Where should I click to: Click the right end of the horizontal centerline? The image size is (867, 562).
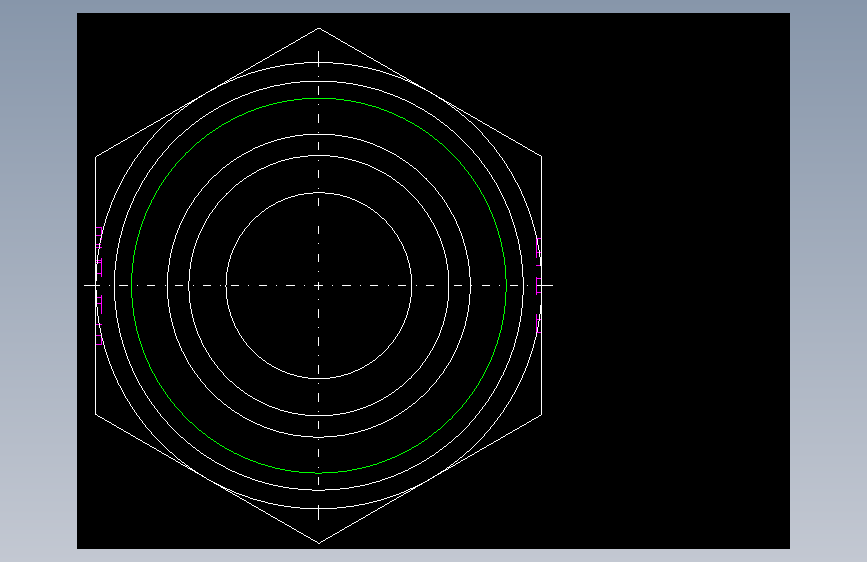(552, 285)
